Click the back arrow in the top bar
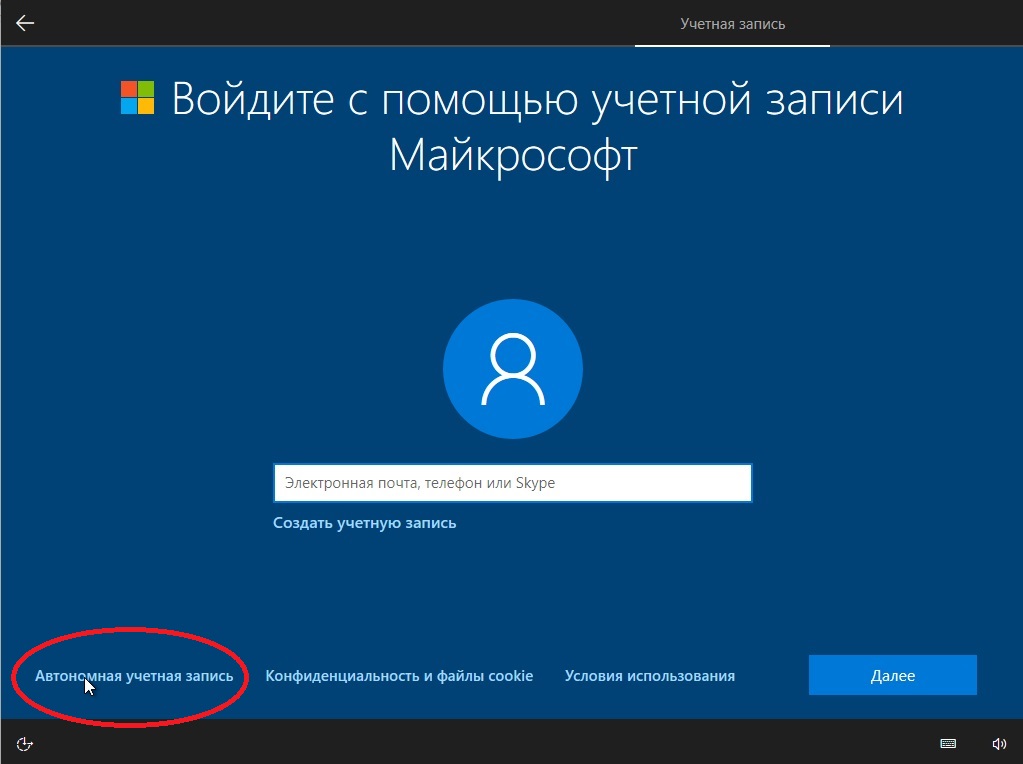 (25, 23)
